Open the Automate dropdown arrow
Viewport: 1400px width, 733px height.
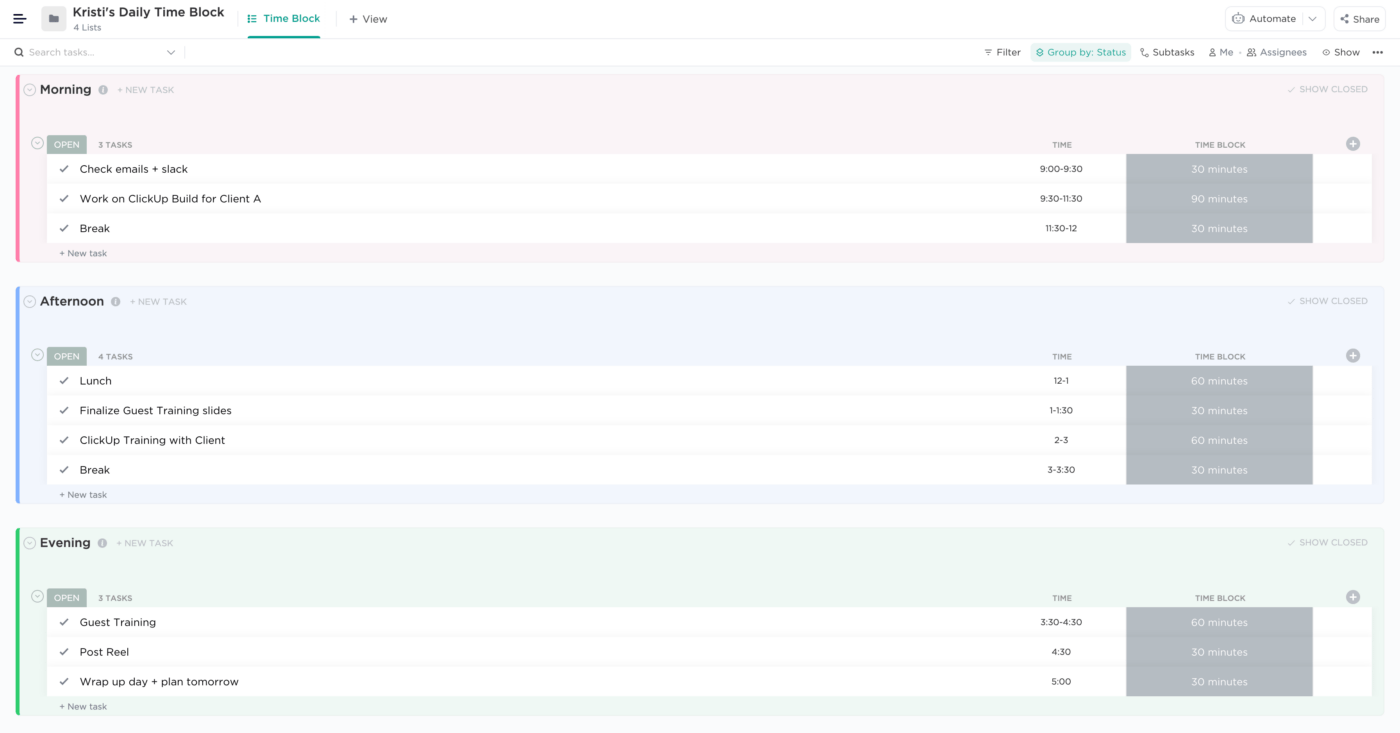[x=1313, y=19]
